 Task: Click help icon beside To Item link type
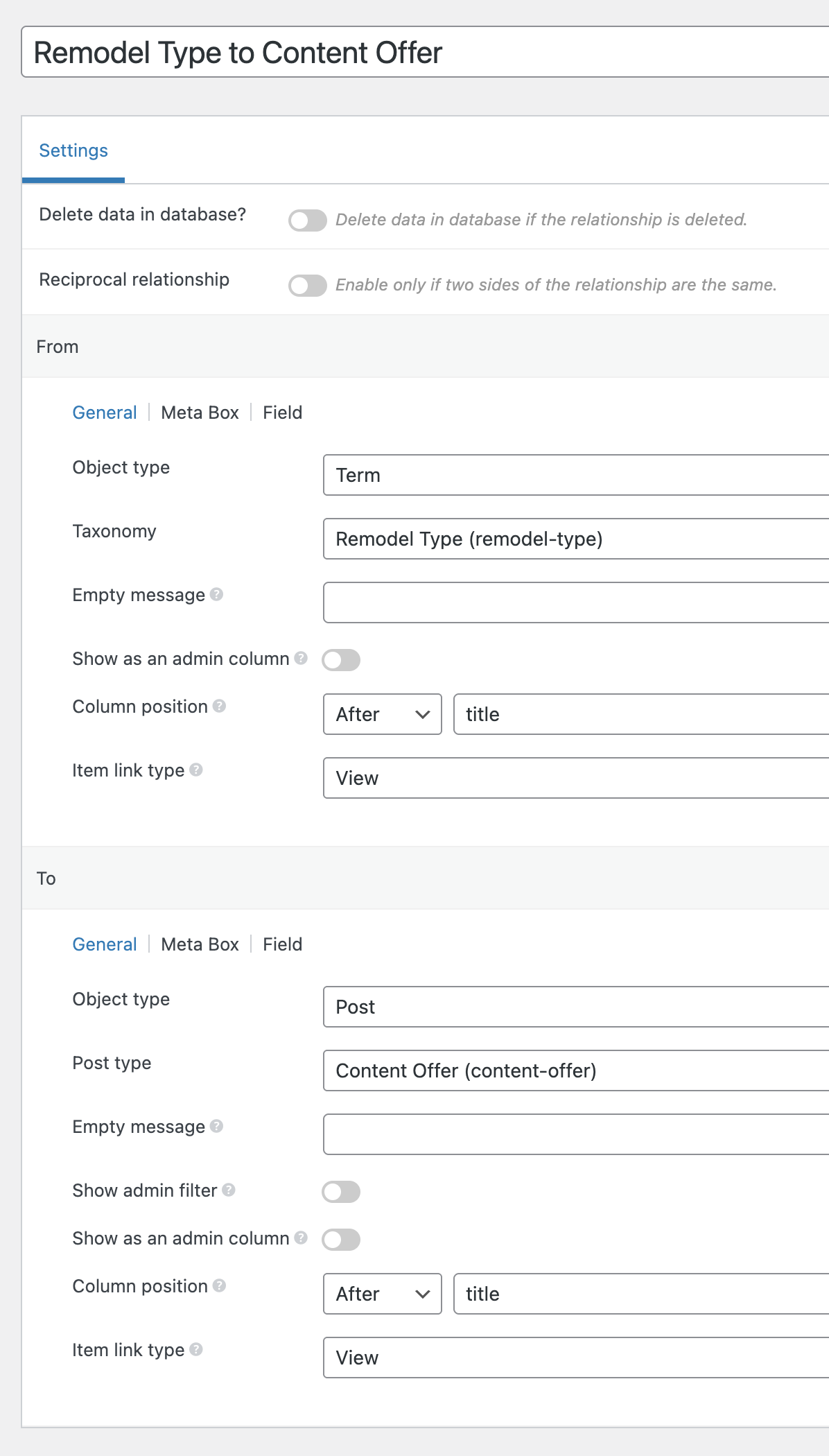[x=196, y=1349]
